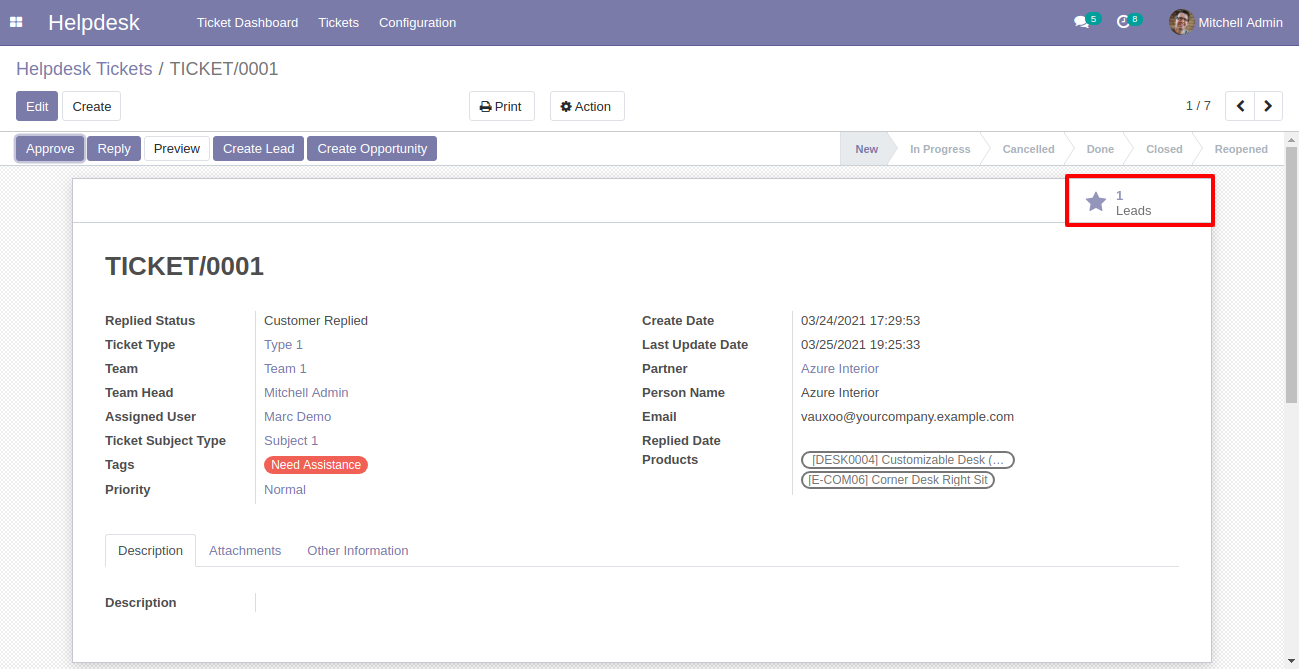Set ticket stage to In Progress
This screenshot has height=669, width=1299.
click(939, 149)
